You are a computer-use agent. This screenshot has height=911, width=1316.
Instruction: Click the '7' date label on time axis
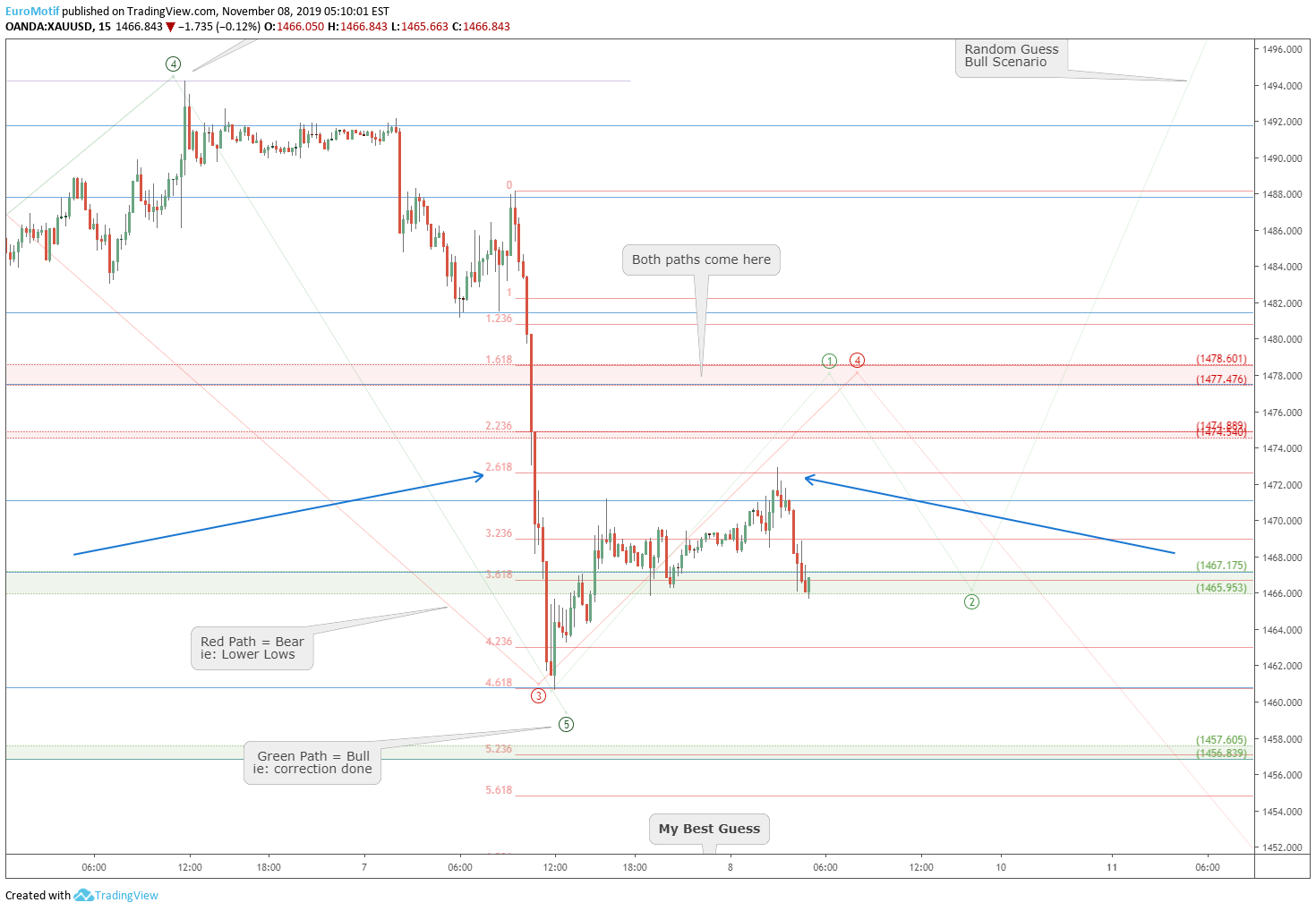point(364,867)
